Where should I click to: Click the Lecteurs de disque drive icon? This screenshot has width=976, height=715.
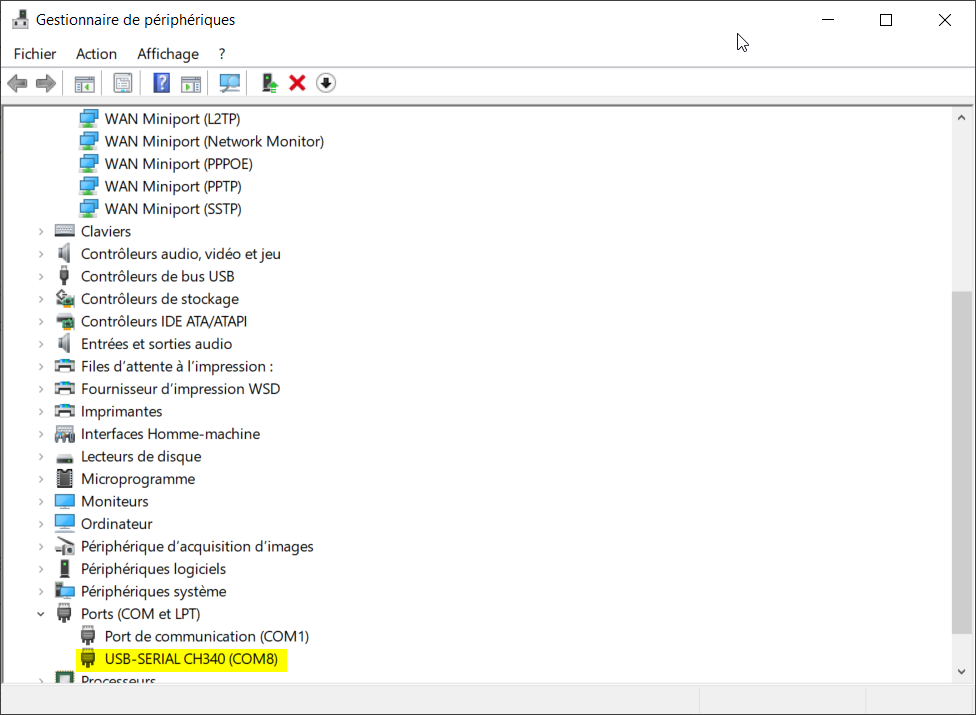pyautogui.click(x=65, y=459)
